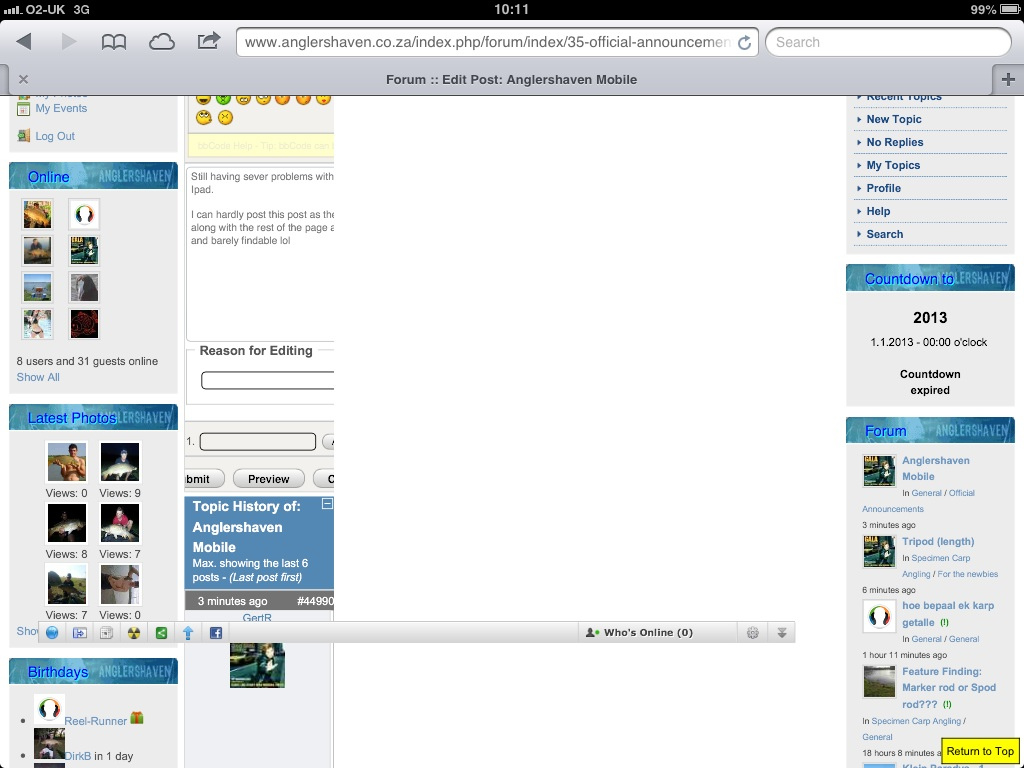
Task: Open bottom toolbar gear settings
Action: click(x=752, y=632)
